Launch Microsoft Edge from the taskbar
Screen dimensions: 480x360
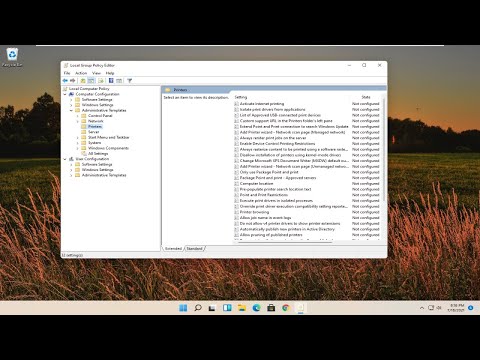click(x=256, y=308)
